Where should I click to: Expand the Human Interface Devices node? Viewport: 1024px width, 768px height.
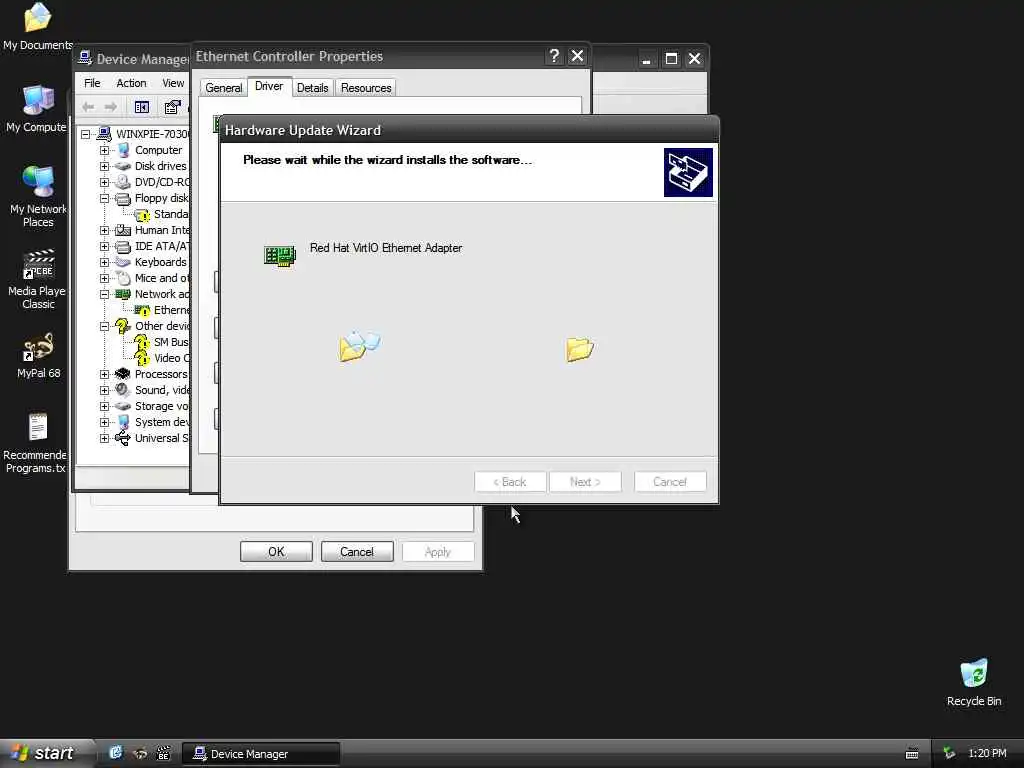click(104, 230)
